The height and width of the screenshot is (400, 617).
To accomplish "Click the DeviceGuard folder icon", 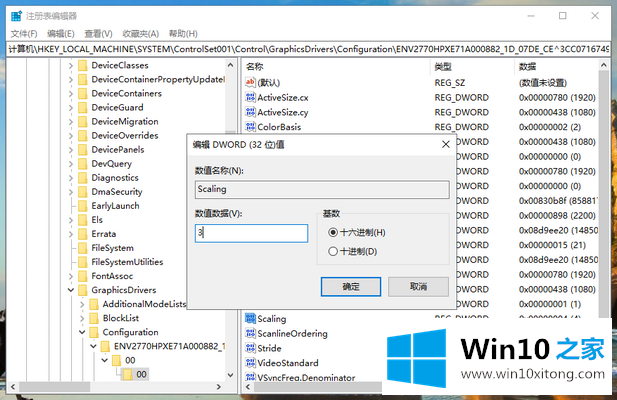I will [x=81, y=108].
